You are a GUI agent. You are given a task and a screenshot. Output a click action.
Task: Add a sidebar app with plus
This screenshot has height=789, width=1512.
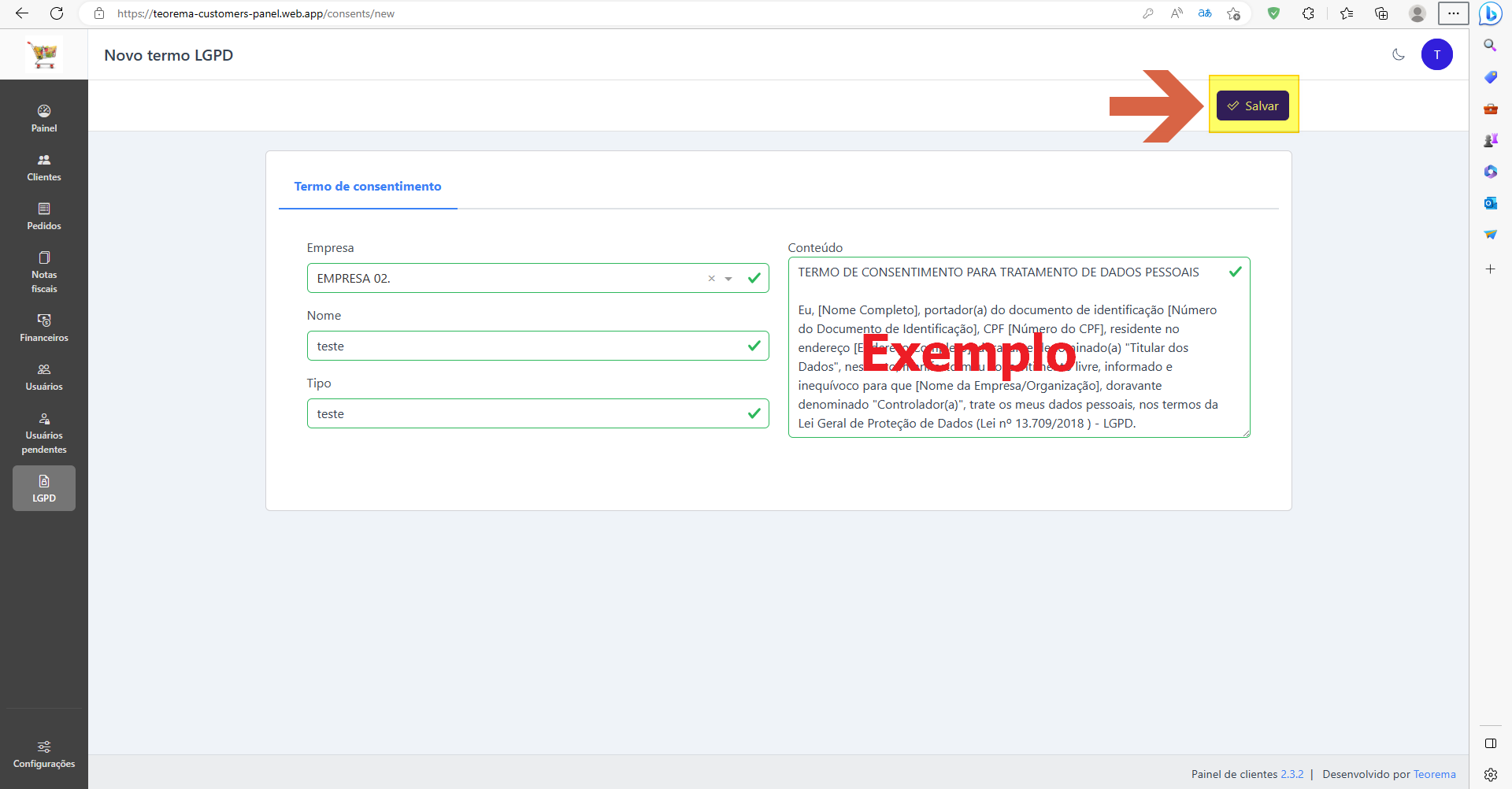pos(1490,269)
